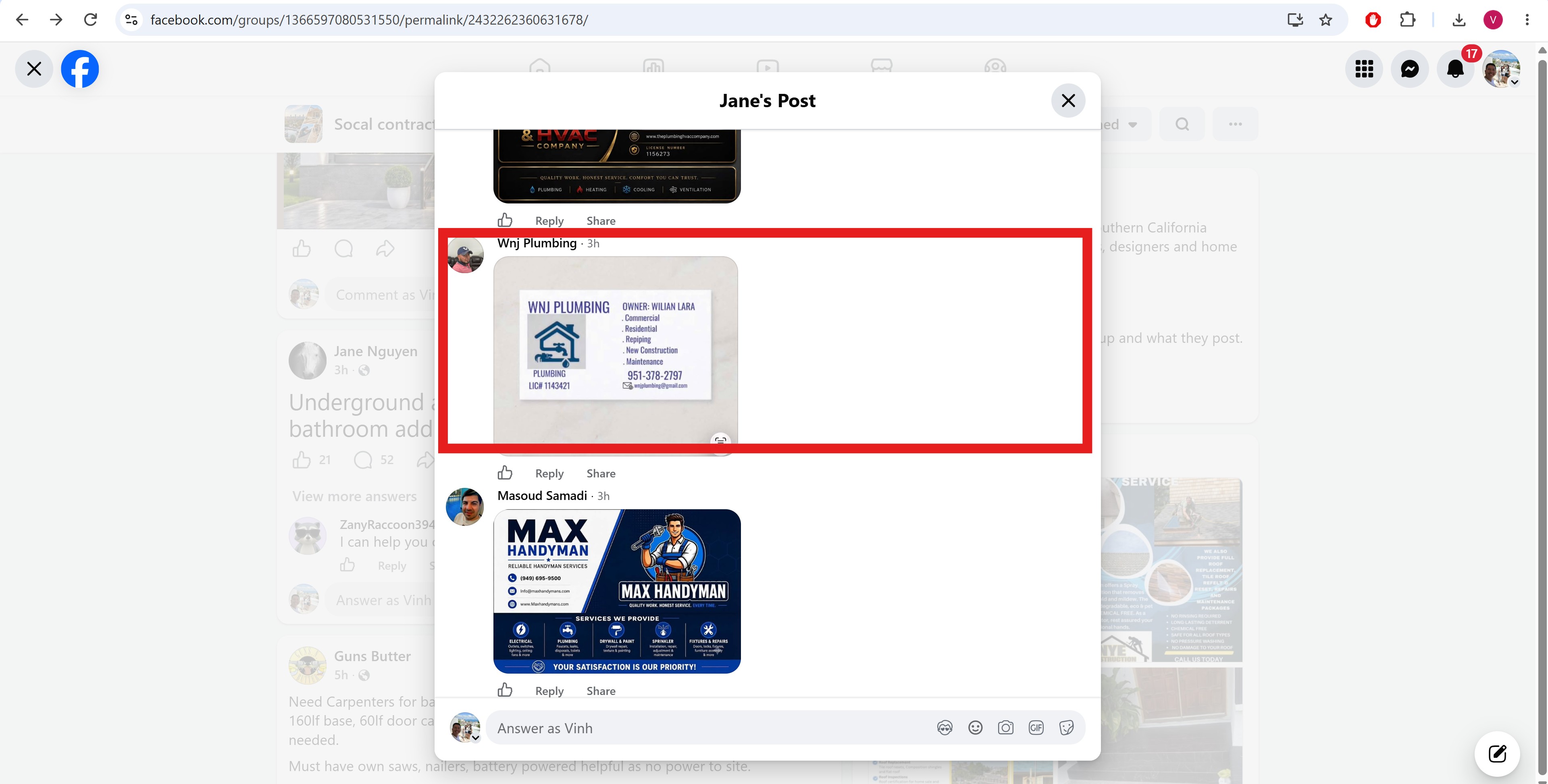This screenshot has width=1548, height=784.
Task: Go back to the previous browser page
Action: [x=22, y=20]
